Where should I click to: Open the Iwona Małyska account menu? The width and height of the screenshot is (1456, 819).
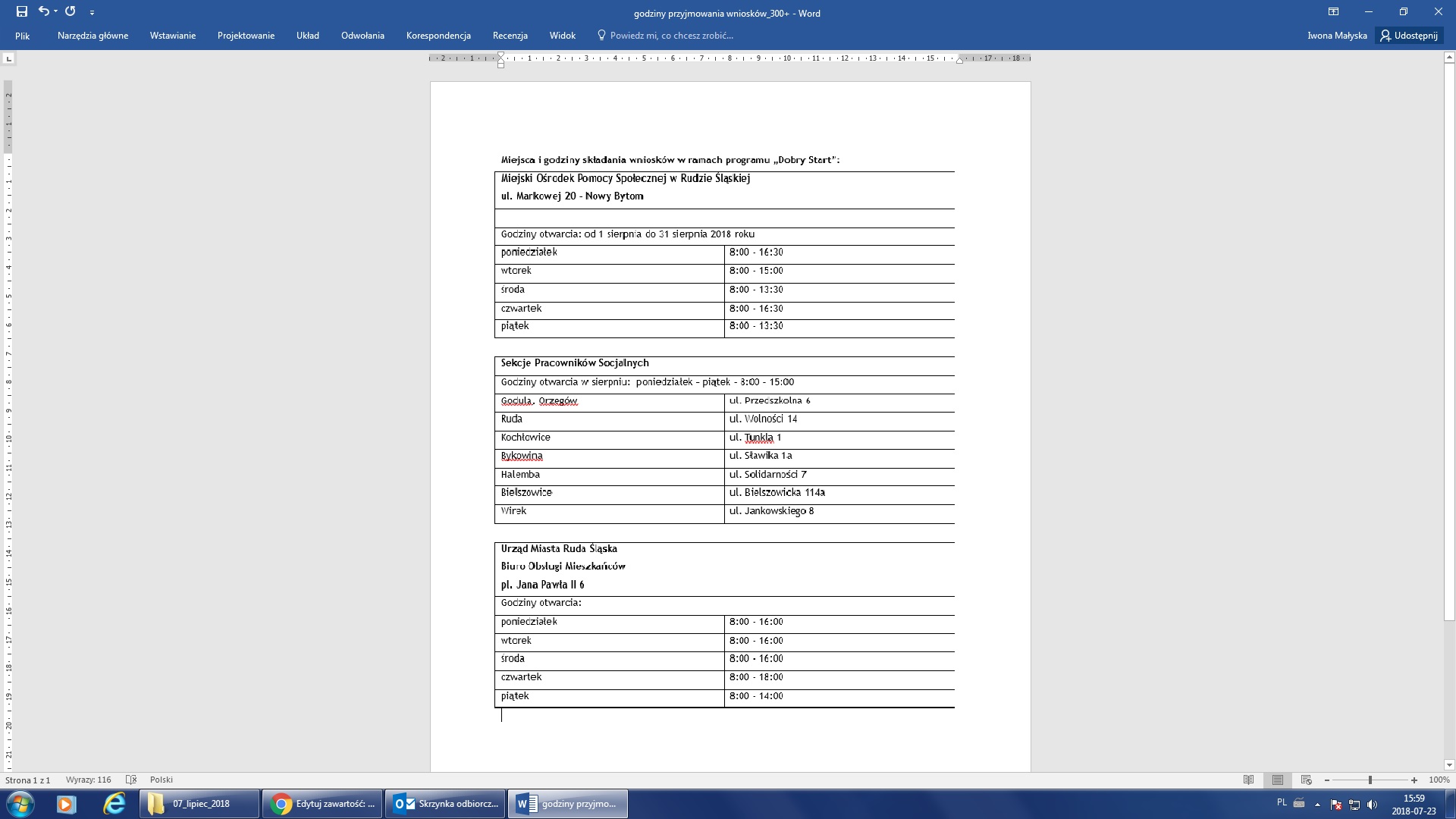(1337, 36)
